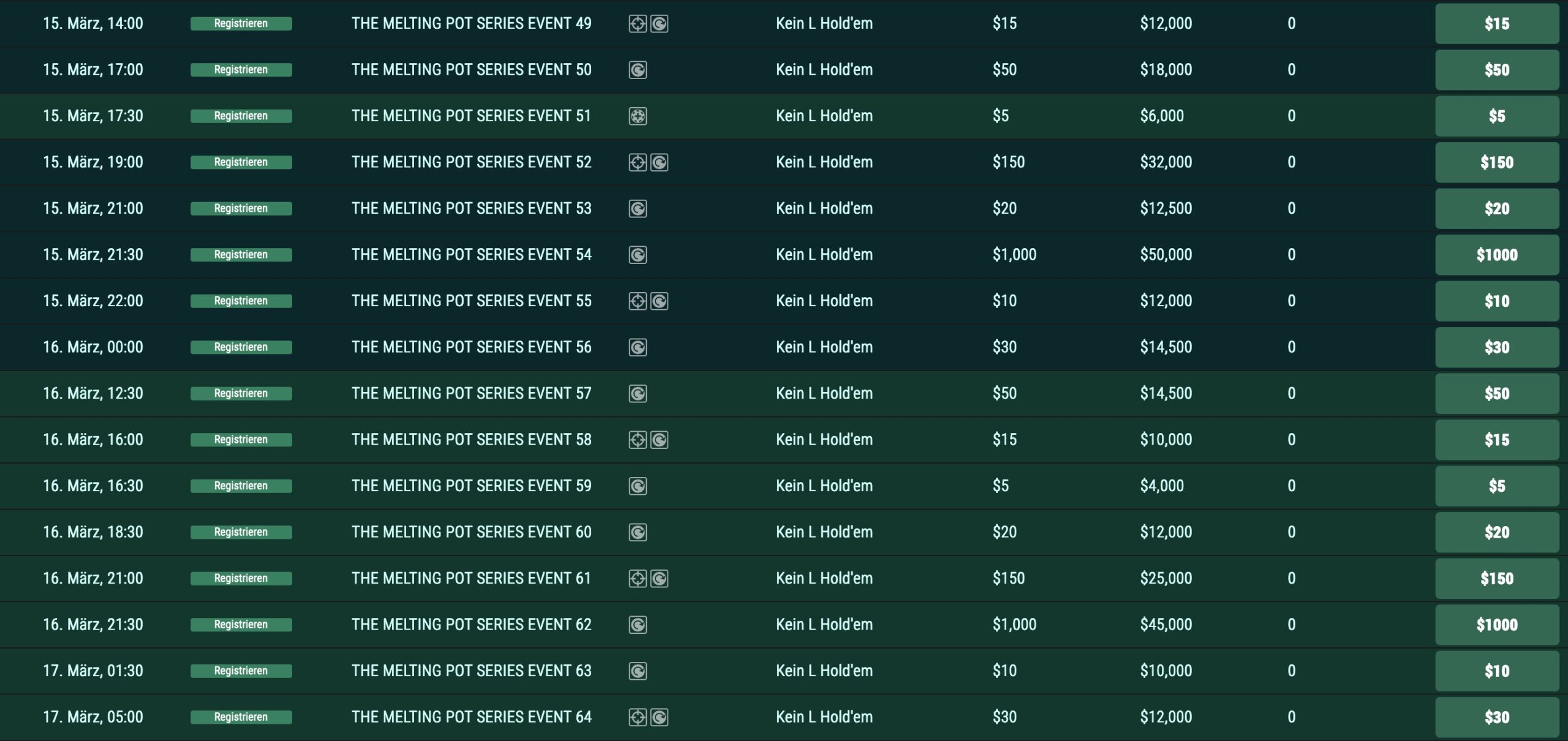Click the bounty crosshair icon on Event 64
The image size is (1568, 741).
point(638,717)
